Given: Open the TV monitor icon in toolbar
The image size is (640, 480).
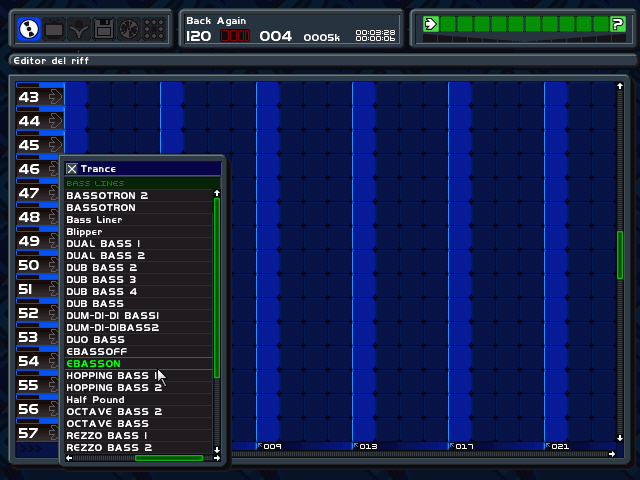Looking at the screenshot, I should (53, 29).
